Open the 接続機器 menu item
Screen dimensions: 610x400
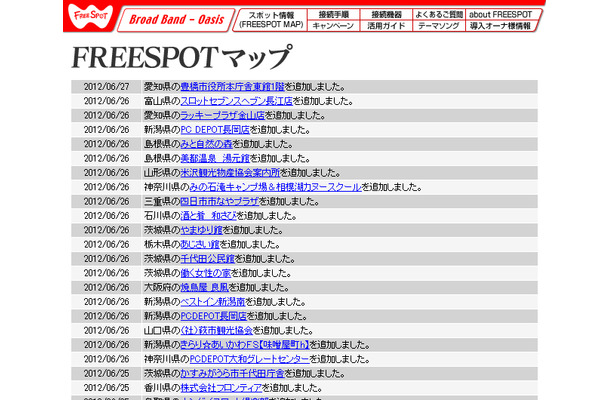(x=386, y=14)
